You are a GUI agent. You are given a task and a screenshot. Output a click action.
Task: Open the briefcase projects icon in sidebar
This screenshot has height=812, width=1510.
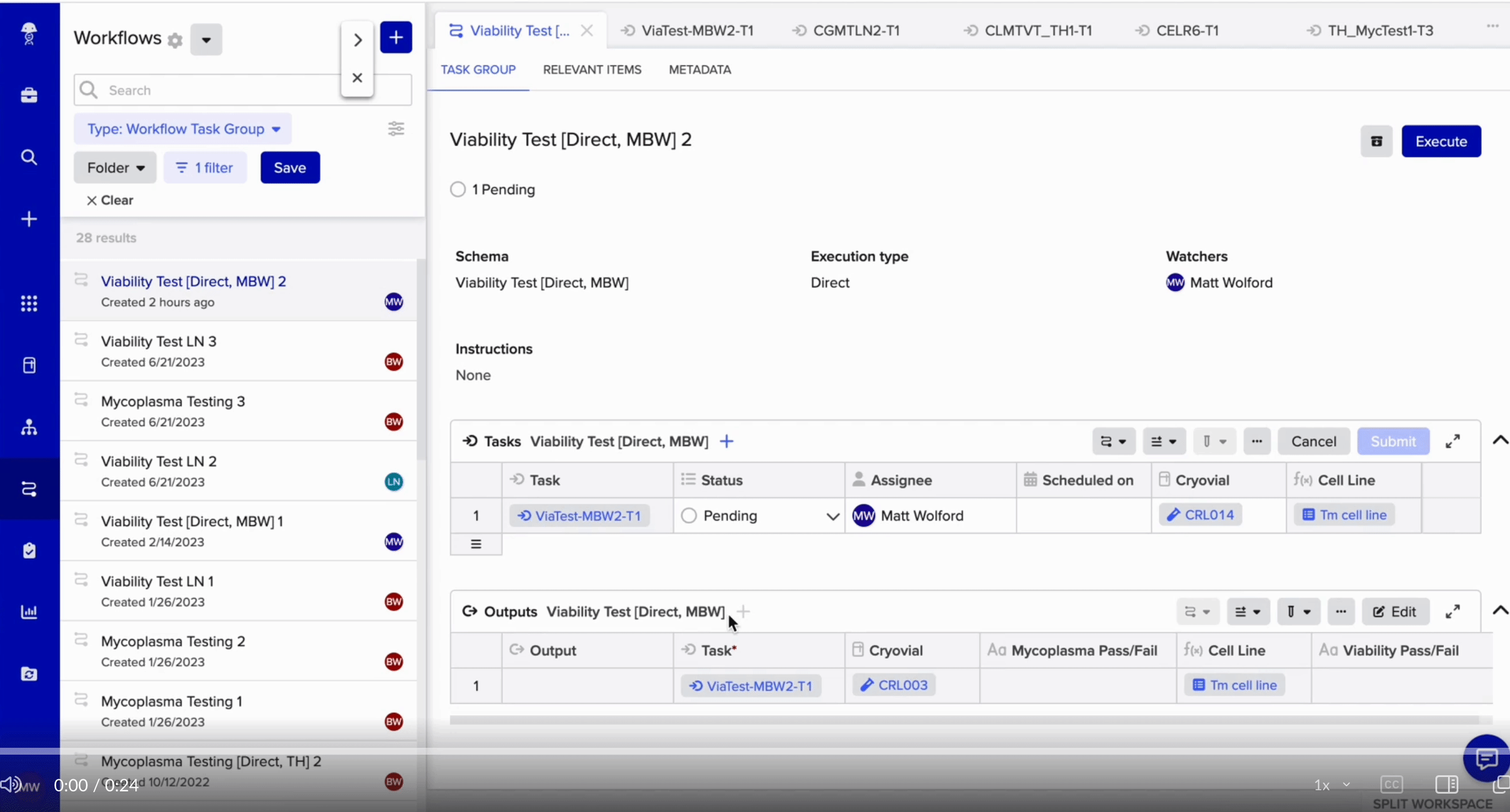click(x=29, y=95)
